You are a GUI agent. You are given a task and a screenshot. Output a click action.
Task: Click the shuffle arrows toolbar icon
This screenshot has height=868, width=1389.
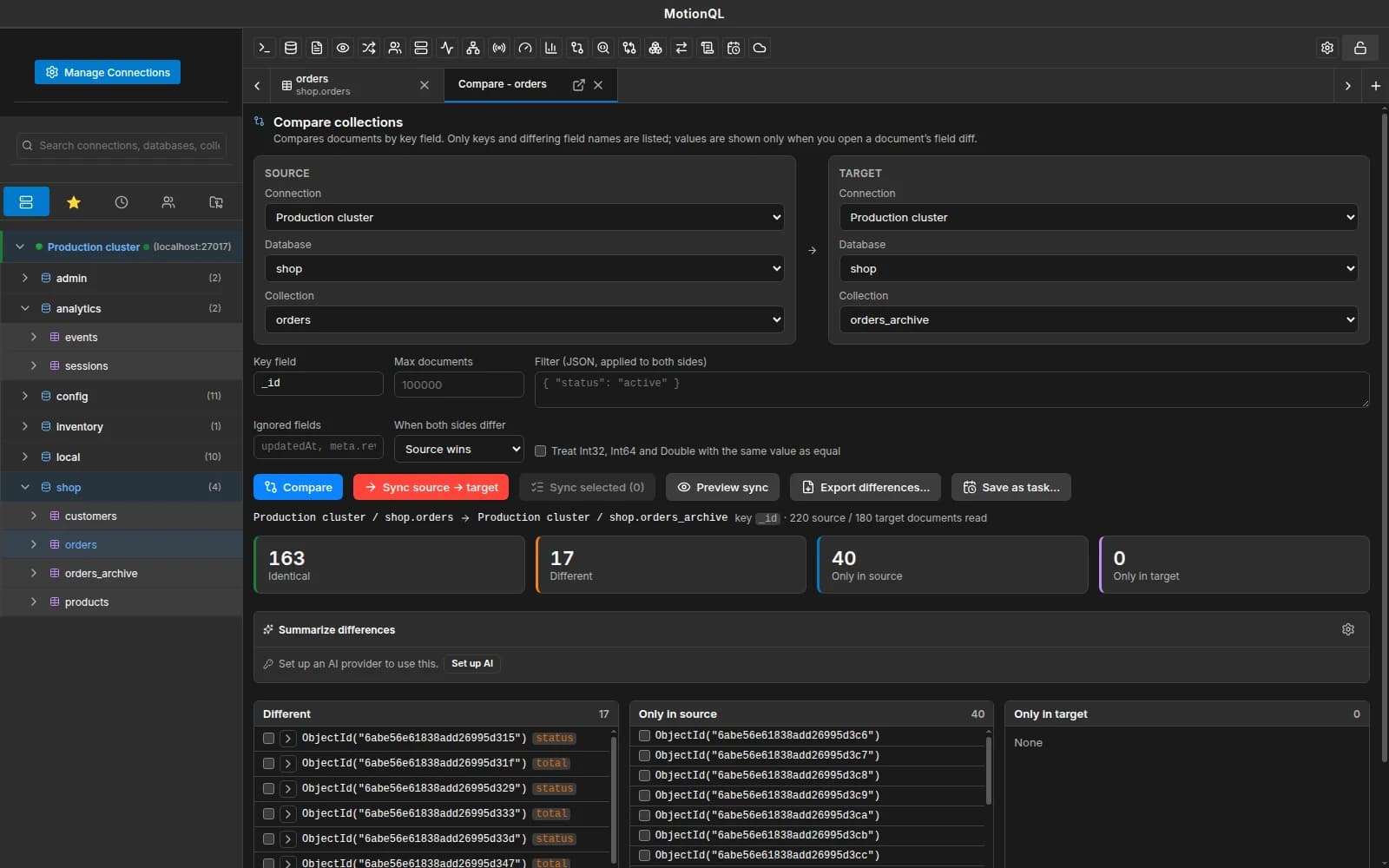click(x=369, y=48)
